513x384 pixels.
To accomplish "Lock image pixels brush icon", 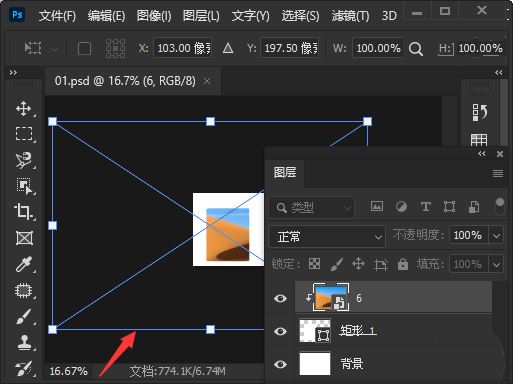I will [336, 264].
